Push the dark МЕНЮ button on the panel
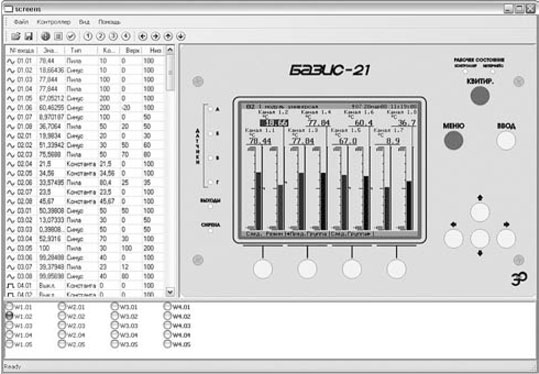The image size is (539, 374). (453, 140)
